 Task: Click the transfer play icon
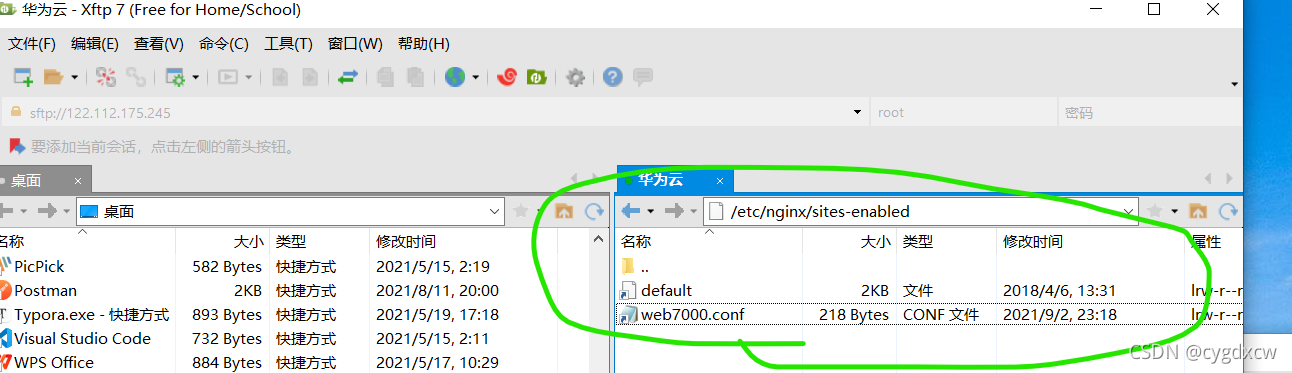tap(228, 77)
